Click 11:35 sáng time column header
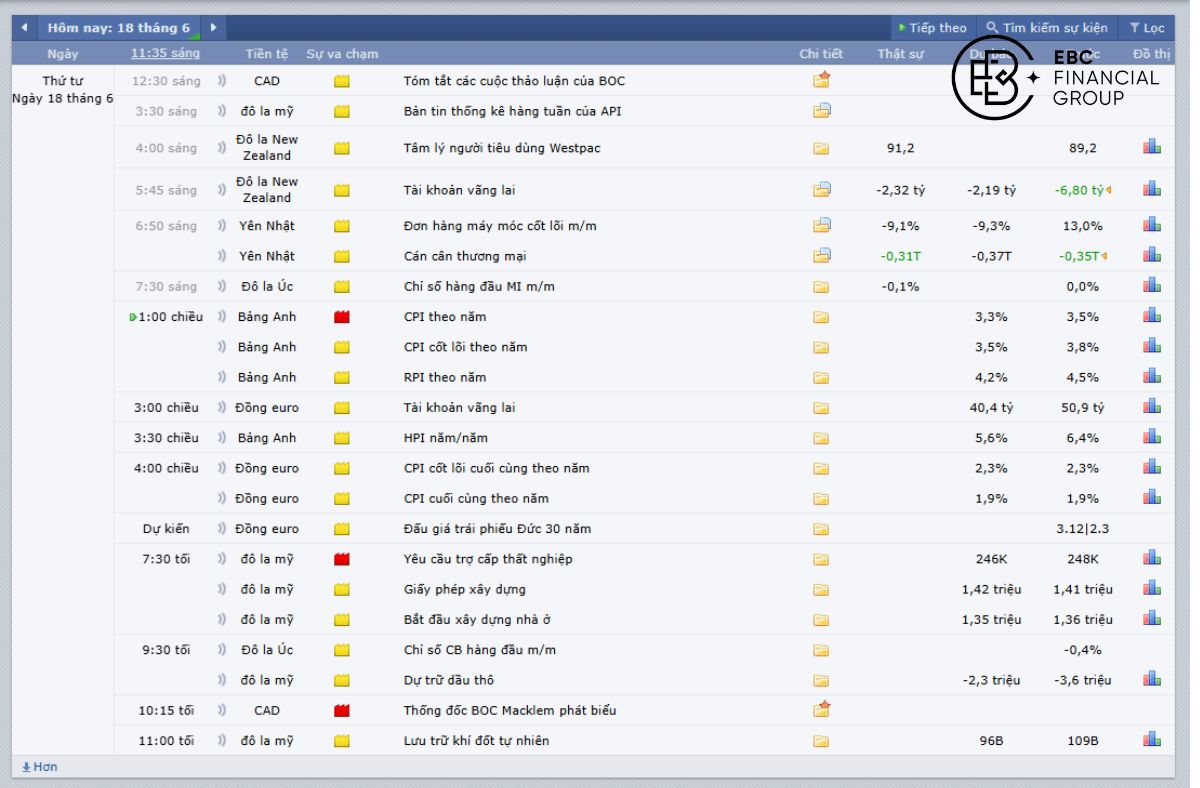 coord(165,54)
